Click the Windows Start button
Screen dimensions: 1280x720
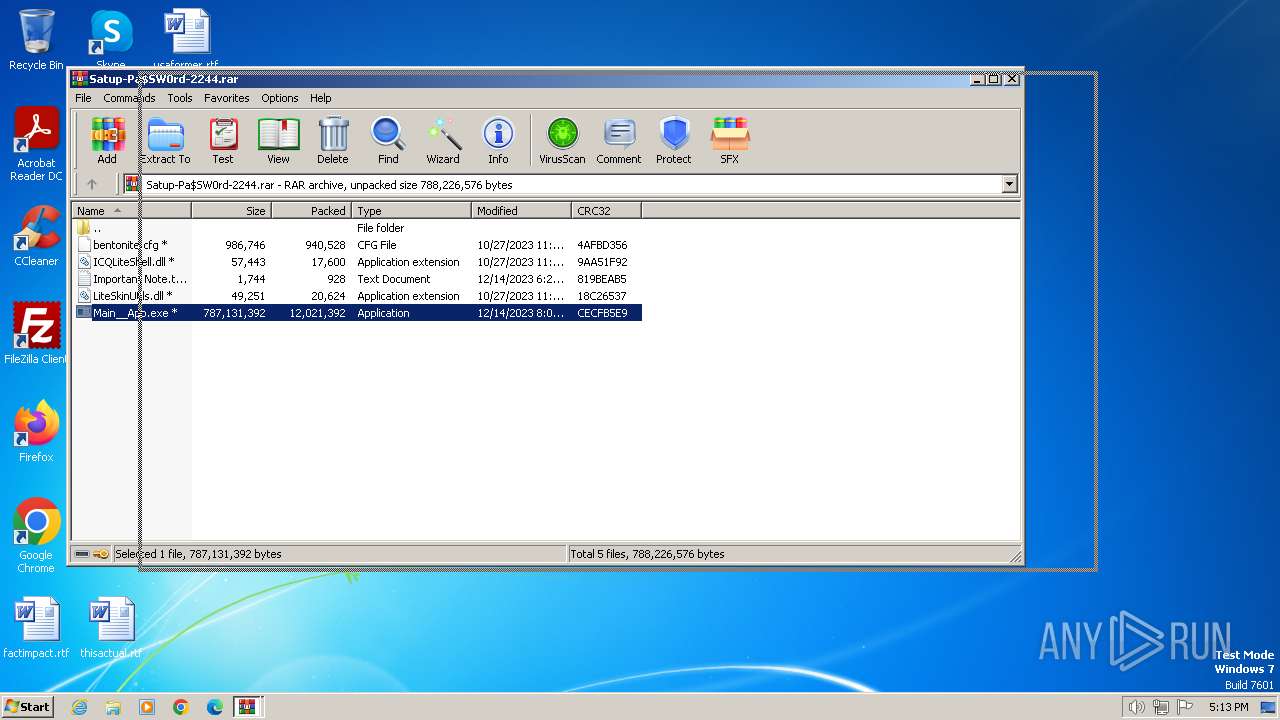28,707
